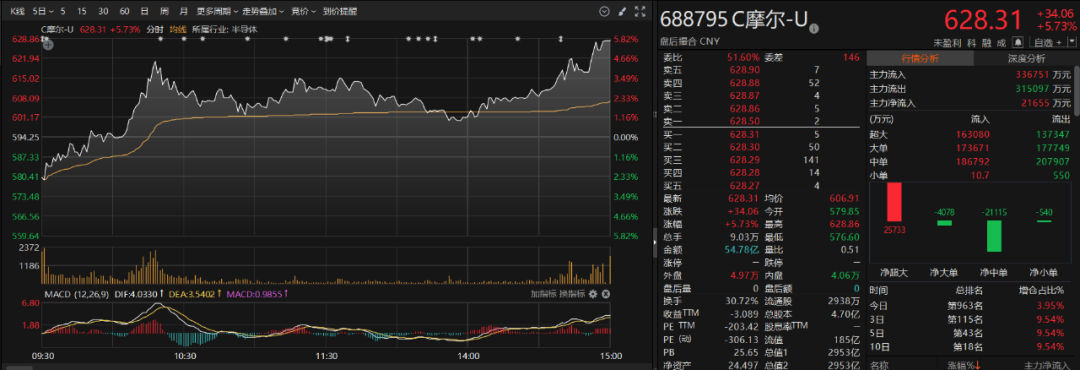Image resolution: width=1080 pixels, height=370 pixels.
Task: Select the 30 minute period
Action: click(103, 11)
